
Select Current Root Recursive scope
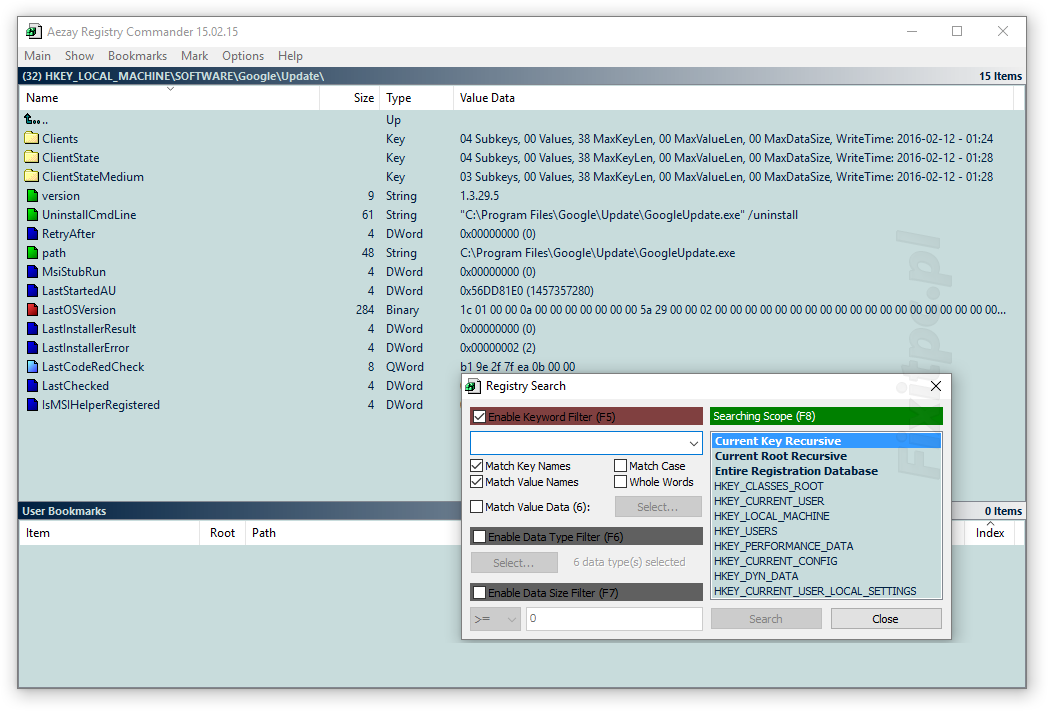point(826,456)
